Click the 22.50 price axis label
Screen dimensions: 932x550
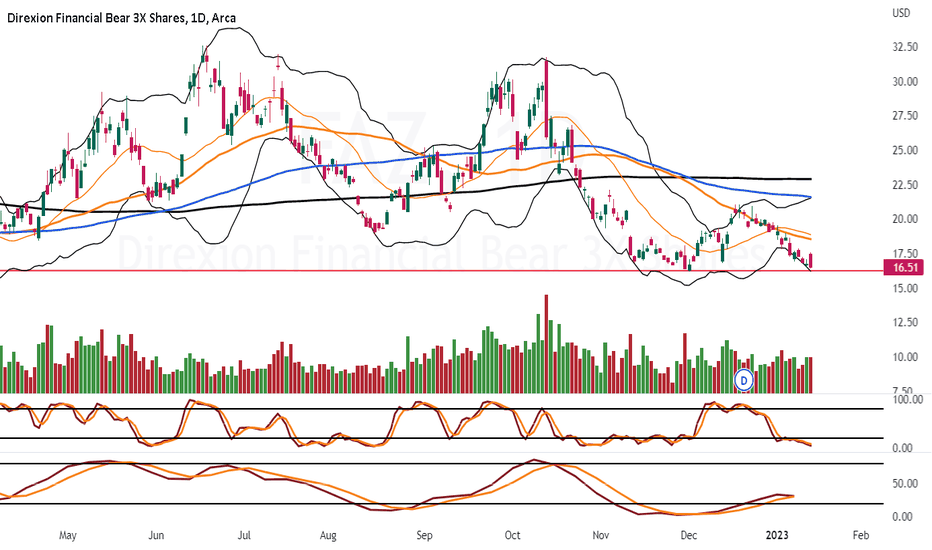pyautogui.click(x=905, y=185)
